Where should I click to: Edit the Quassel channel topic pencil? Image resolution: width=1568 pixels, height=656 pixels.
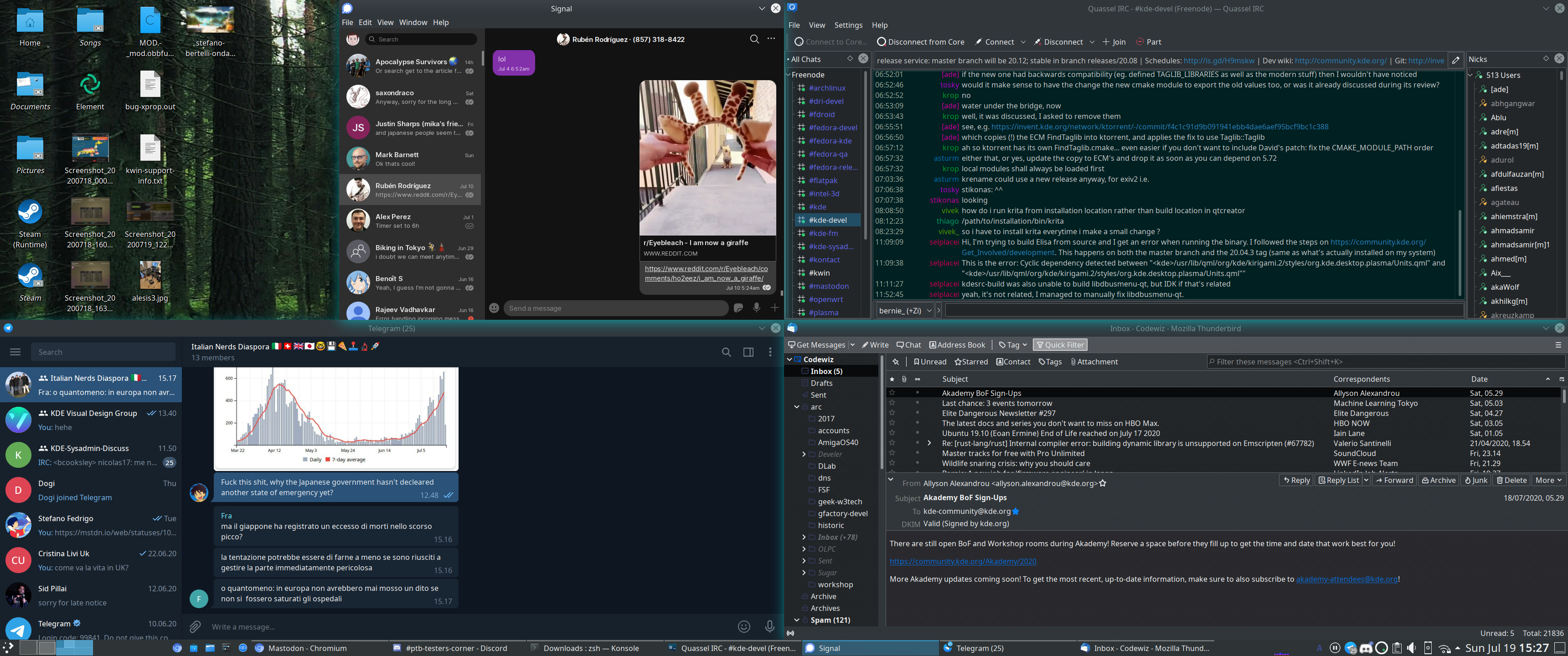1455,60
